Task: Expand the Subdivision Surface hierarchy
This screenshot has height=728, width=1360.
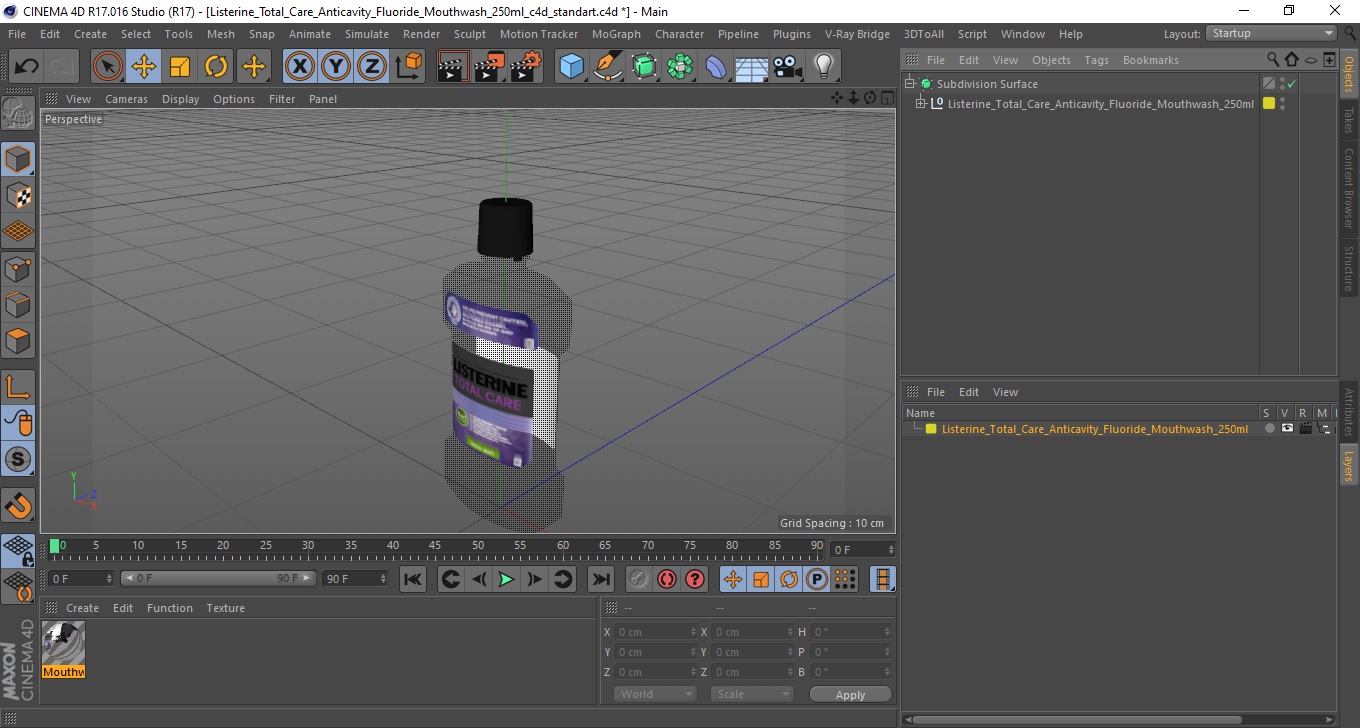Action: click(x=909, y=84)
